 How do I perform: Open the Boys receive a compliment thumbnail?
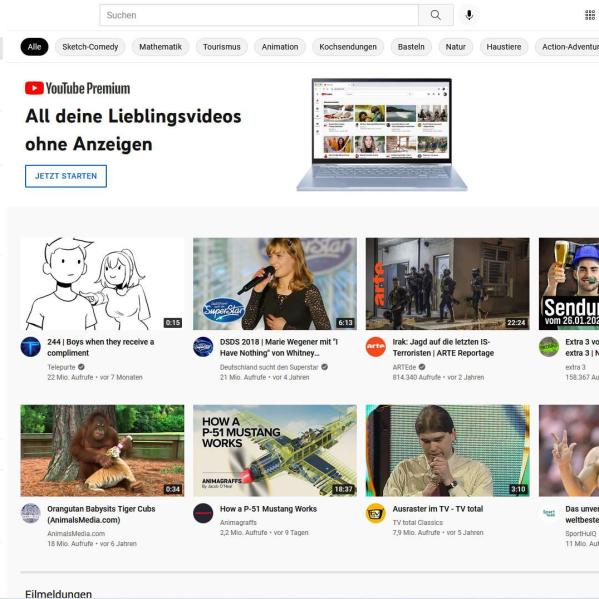click(102, 284)
